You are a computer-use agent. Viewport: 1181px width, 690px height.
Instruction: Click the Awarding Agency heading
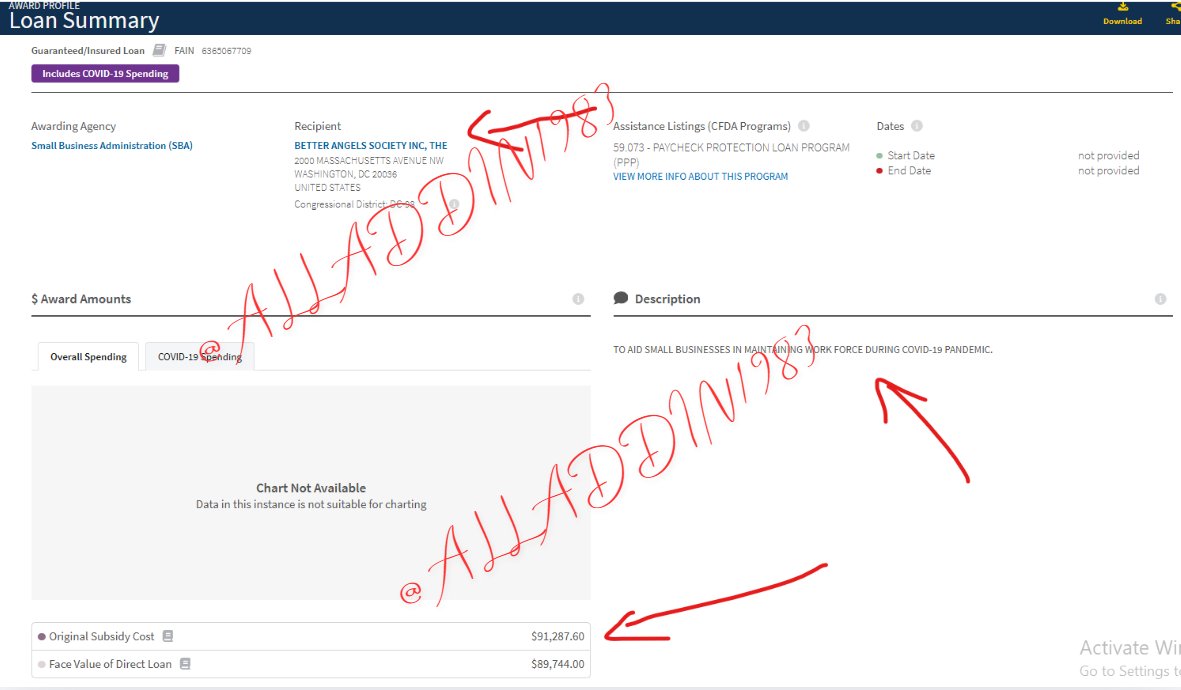coord(73,126)
